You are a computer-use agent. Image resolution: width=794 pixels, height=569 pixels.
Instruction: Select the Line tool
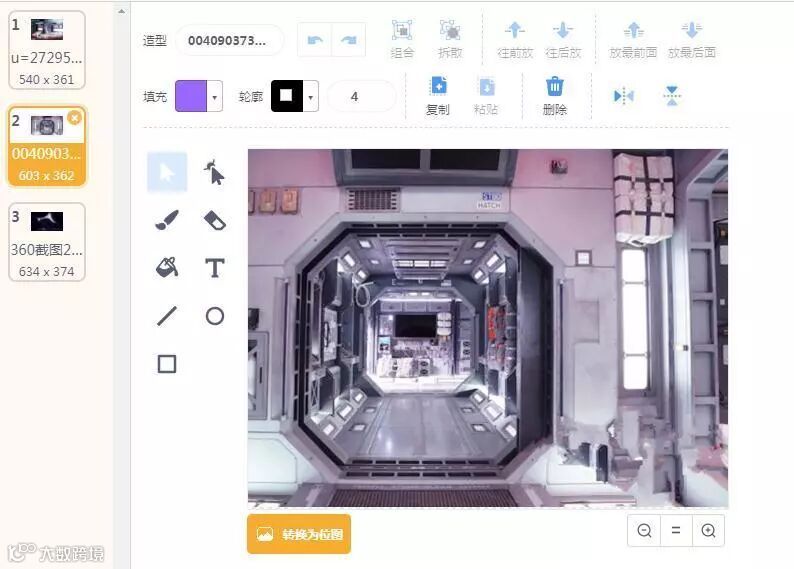(167, 316)
